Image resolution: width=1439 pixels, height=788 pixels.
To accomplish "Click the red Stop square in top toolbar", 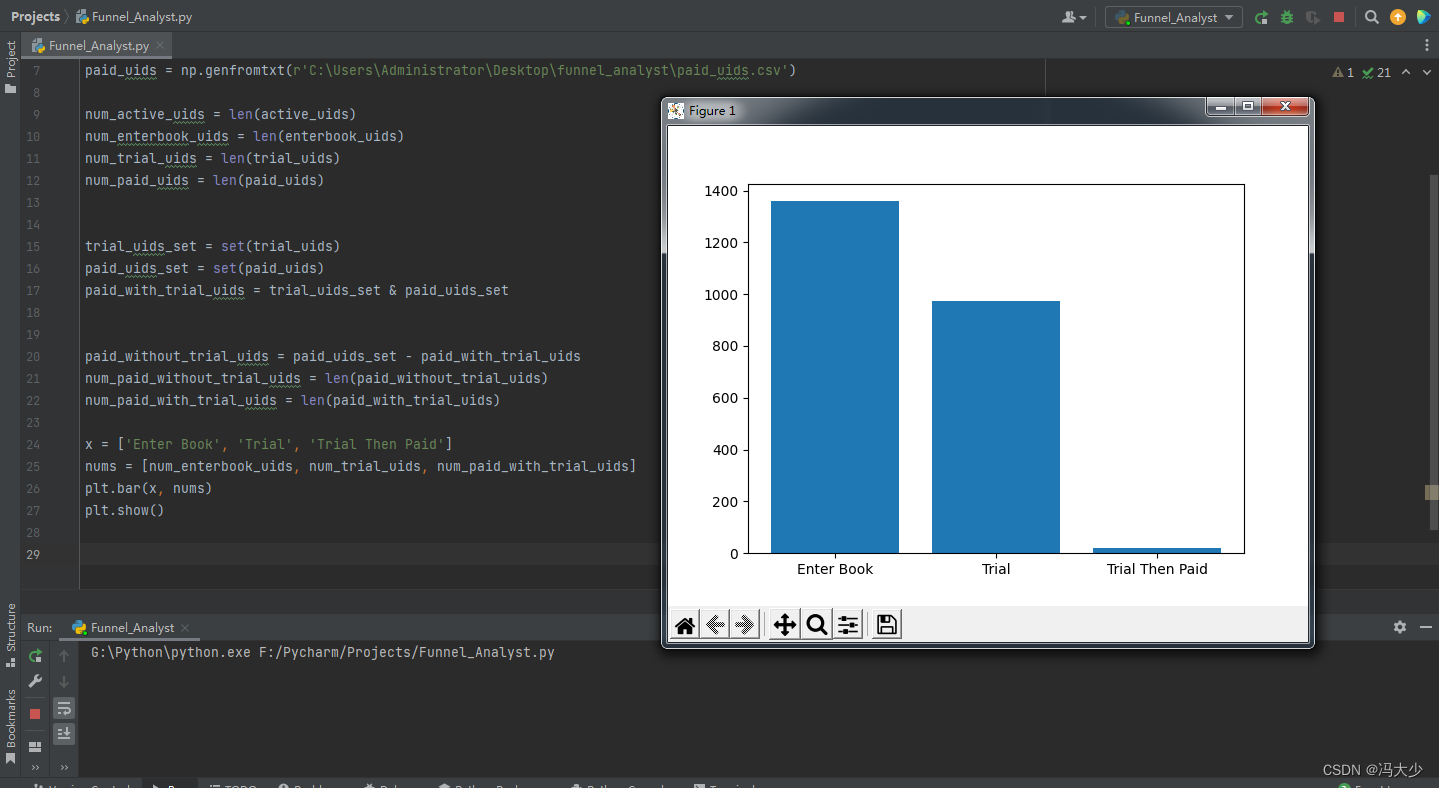I will coord(1339,17).
